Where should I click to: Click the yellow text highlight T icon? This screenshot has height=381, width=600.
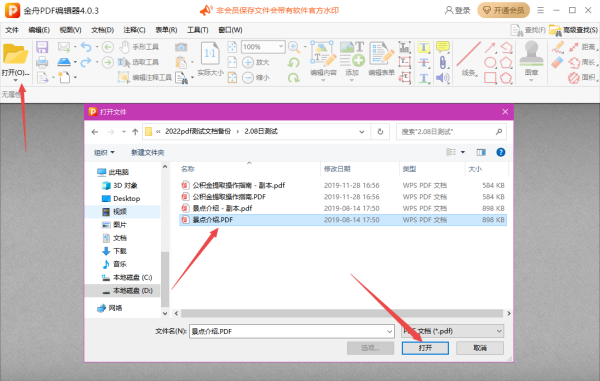(x=423, y=47)
